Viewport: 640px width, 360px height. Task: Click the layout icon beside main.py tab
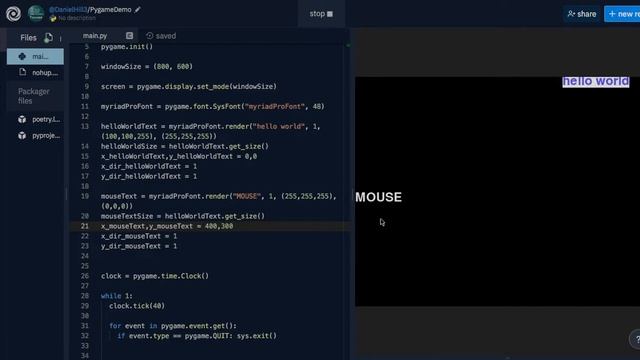pyautogui.click(x=129, y=36)
